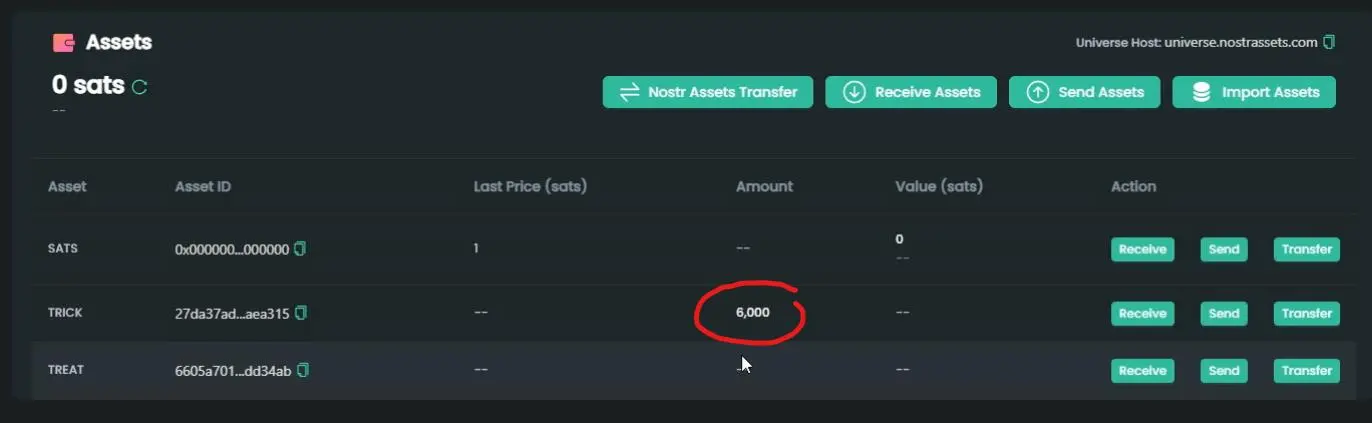Send from the SATS row

(1224, 249)
